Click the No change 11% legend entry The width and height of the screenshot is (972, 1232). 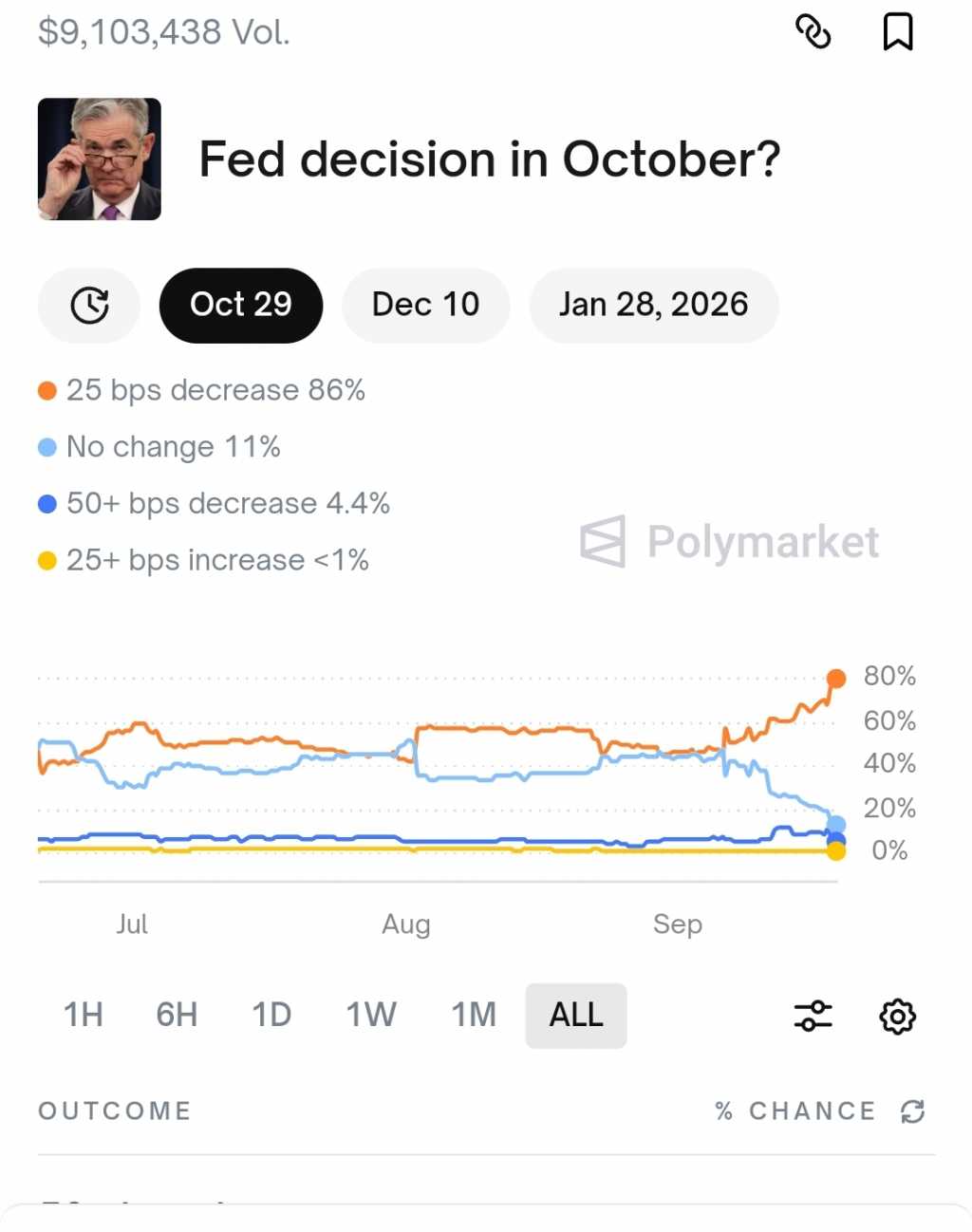click(x=173, y=447)
